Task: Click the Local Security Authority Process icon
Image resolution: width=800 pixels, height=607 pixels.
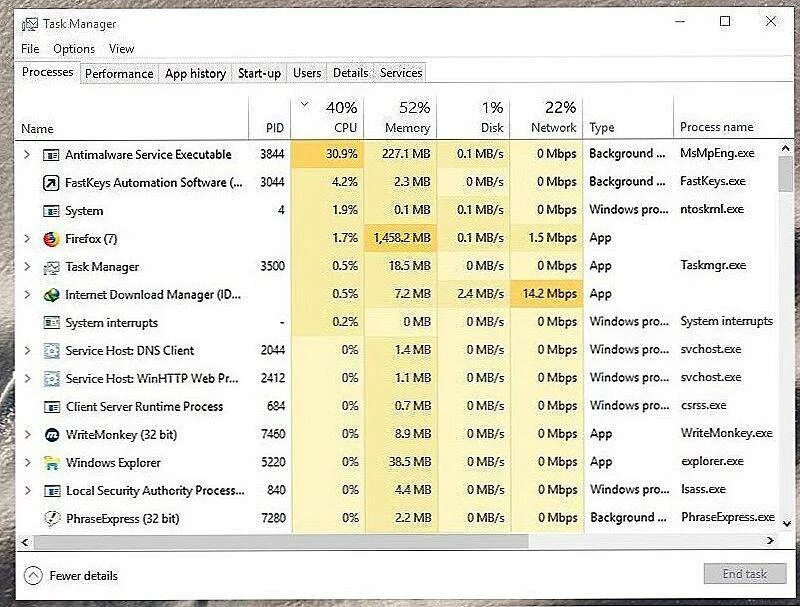Action: pos(52,491)
